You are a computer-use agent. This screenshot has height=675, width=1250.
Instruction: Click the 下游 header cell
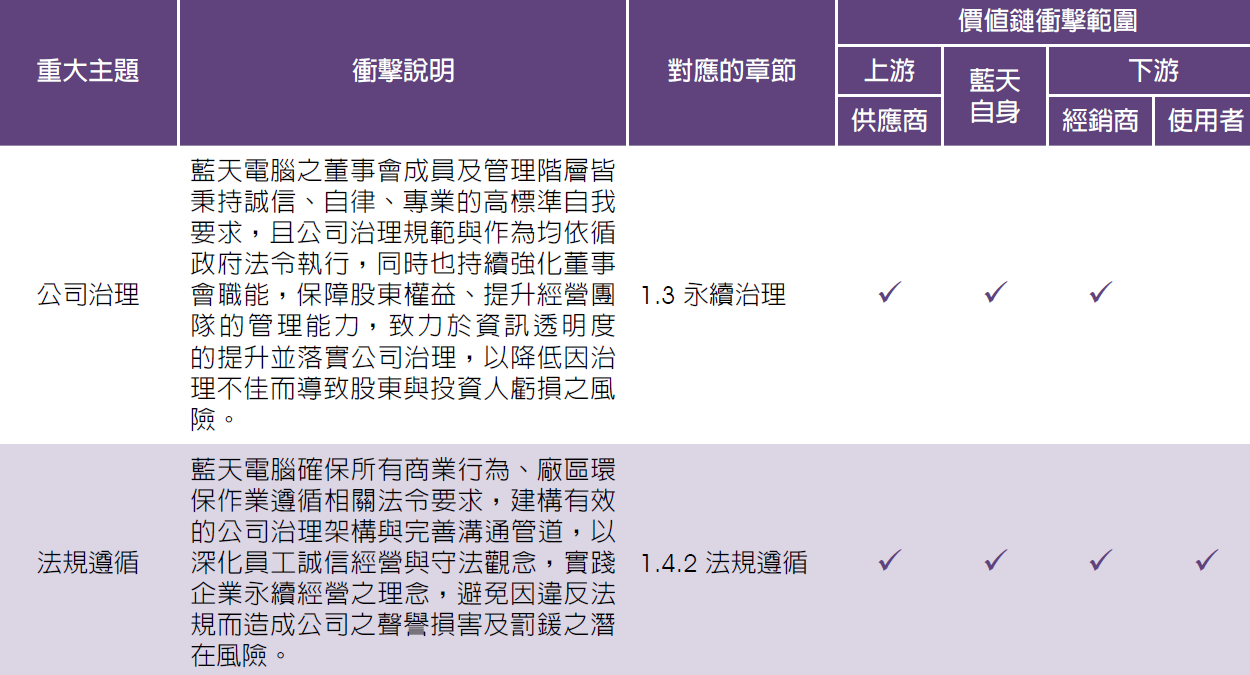coord(1150,70)
